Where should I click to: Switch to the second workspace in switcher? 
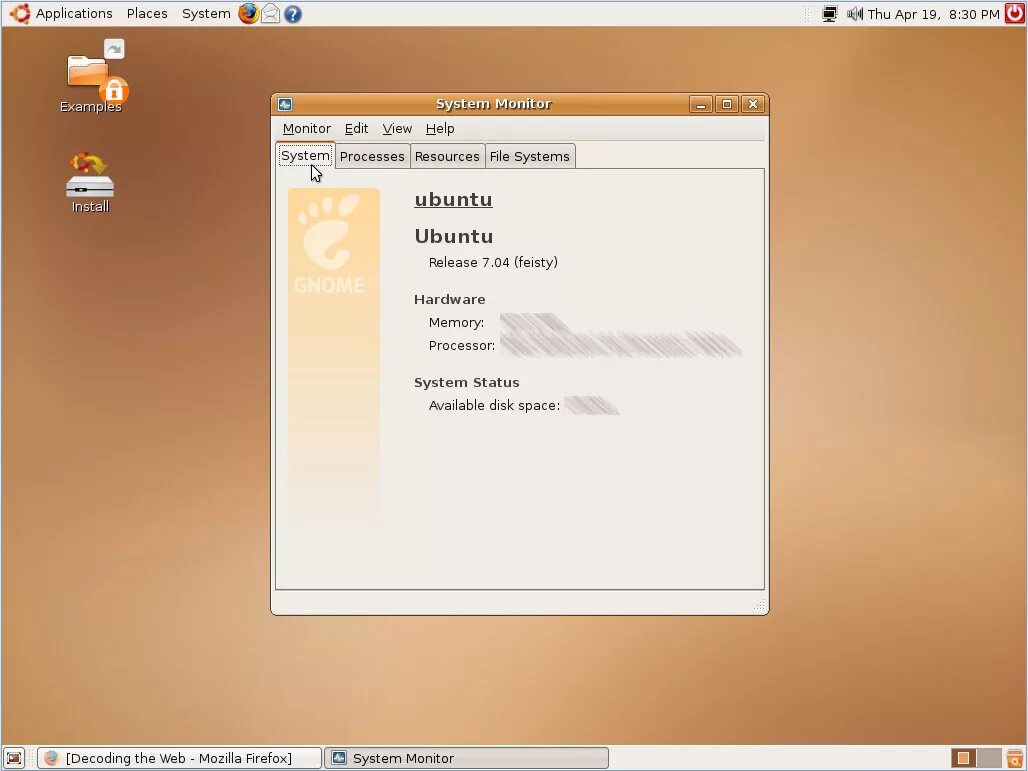(989, 759)
